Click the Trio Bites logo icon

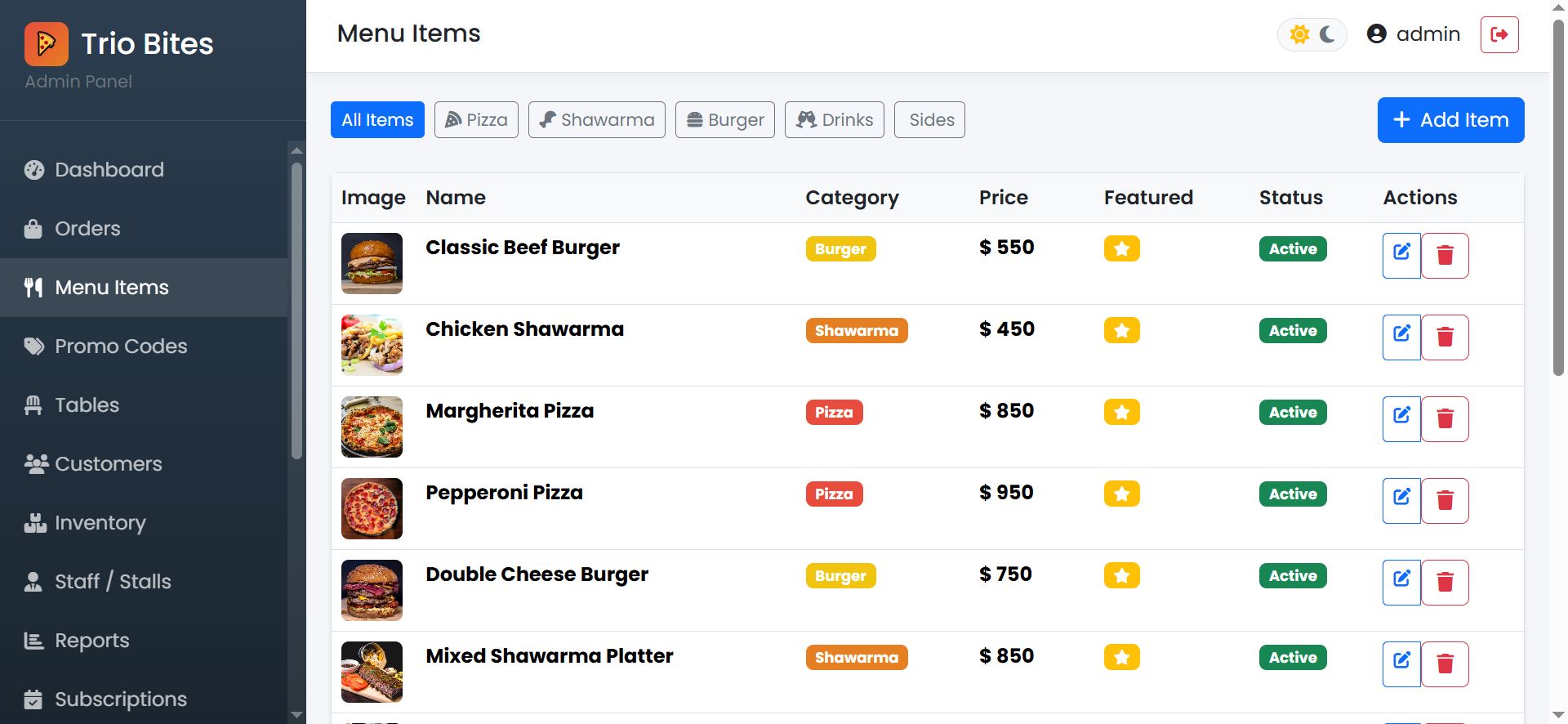[47, 44]
